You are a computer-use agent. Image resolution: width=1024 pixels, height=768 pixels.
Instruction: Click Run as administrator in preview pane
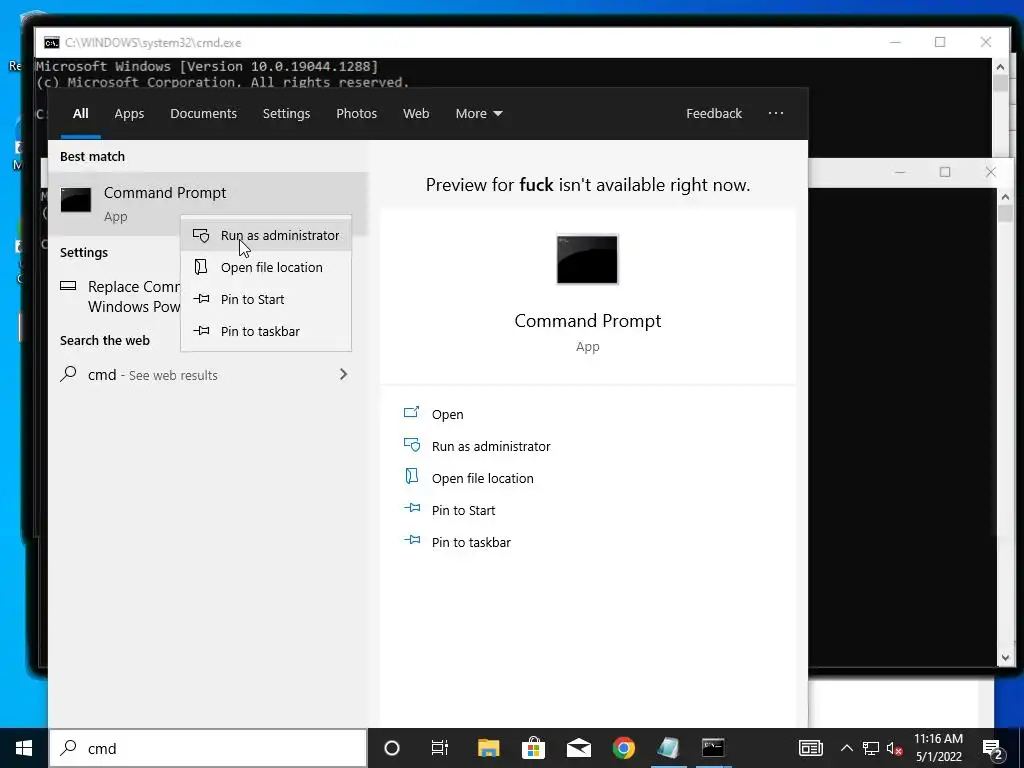491,446
